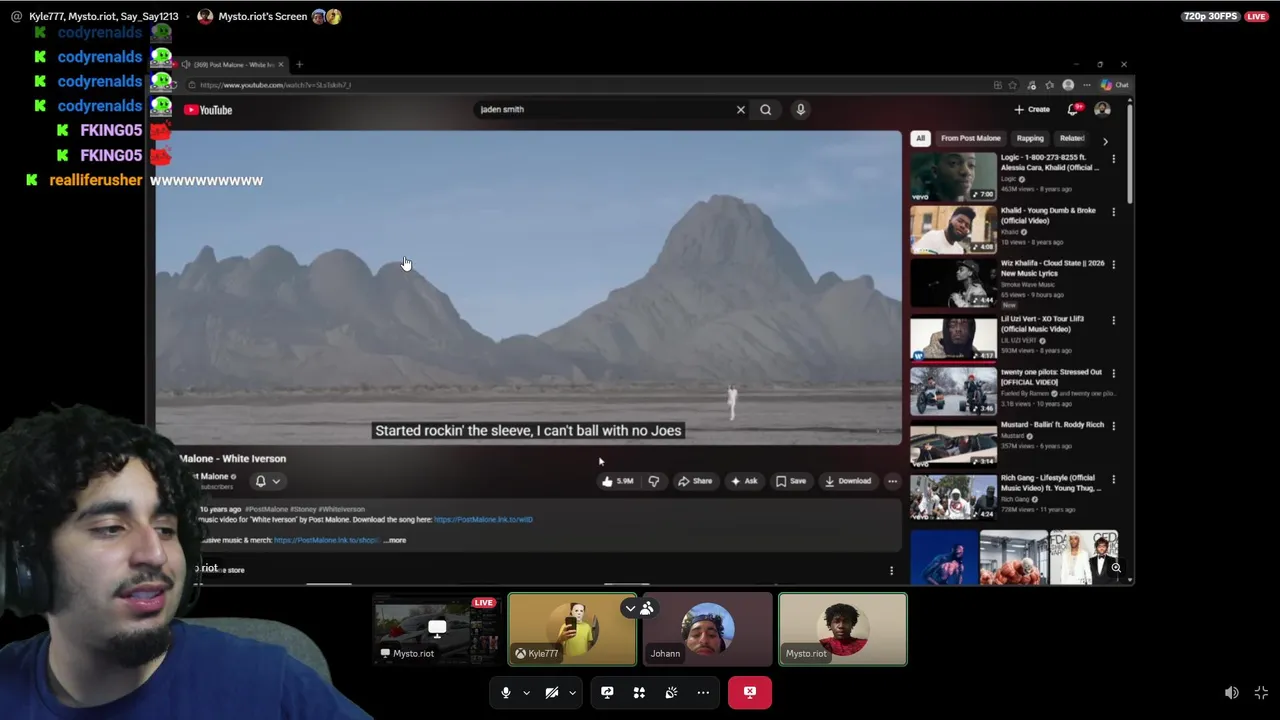Stop watching stream with red button

tap(750, 692)
